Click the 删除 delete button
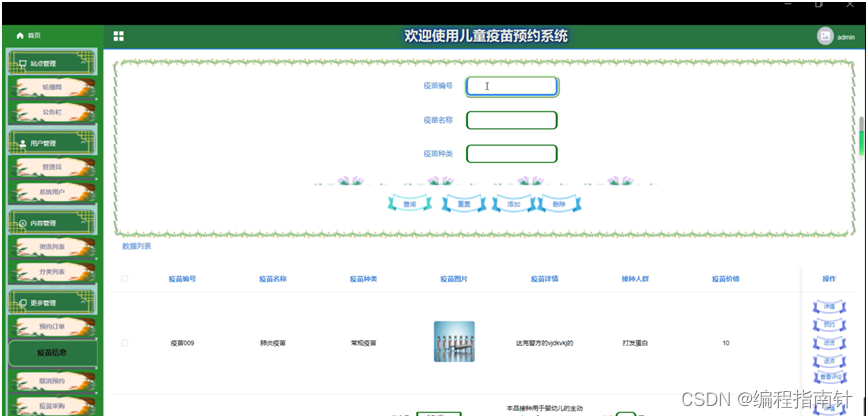This screenshot has height=418, width=868. [x=560, y=204]
